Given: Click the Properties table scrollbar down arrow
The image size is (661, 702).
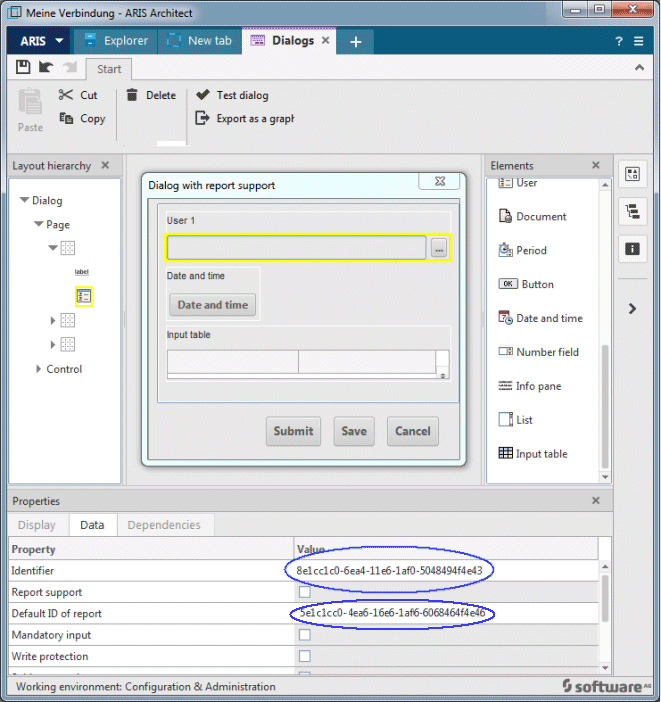Looking at the screenshot, I should tap(605, 668).
